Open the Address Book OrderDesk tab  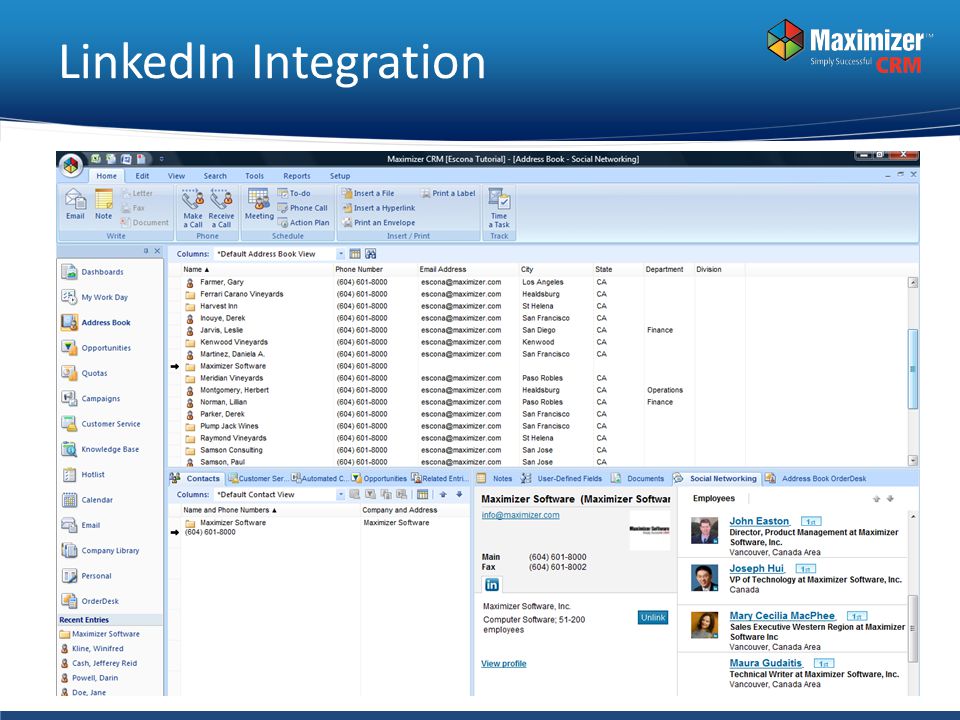point(816,479)
